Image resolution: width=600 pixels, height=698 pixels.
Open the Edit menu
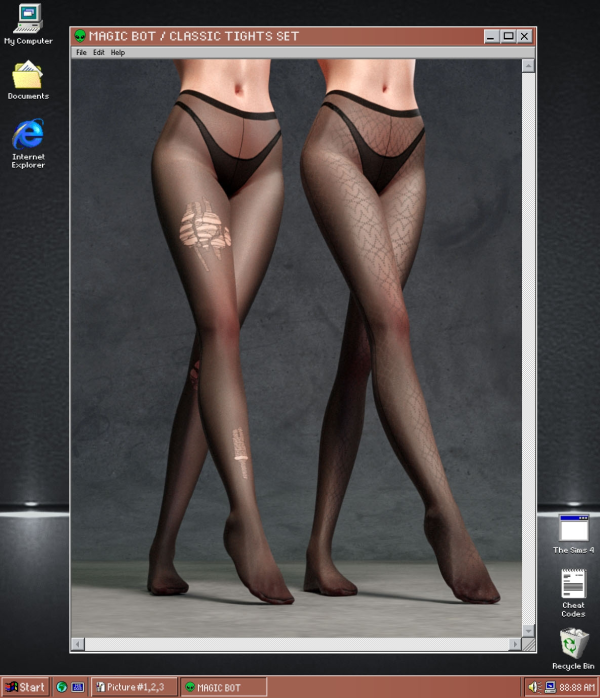click(98, 53)
